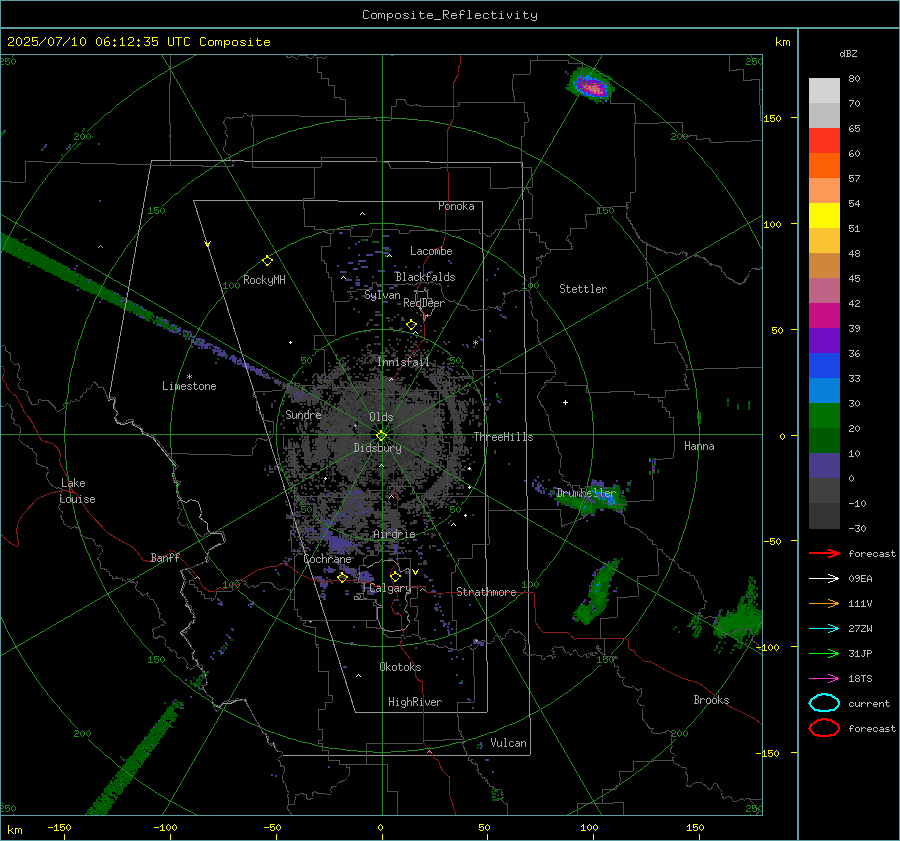This screenshot has height=841, width=900.
Task: Click the RockyMH label
Action: 264,280
